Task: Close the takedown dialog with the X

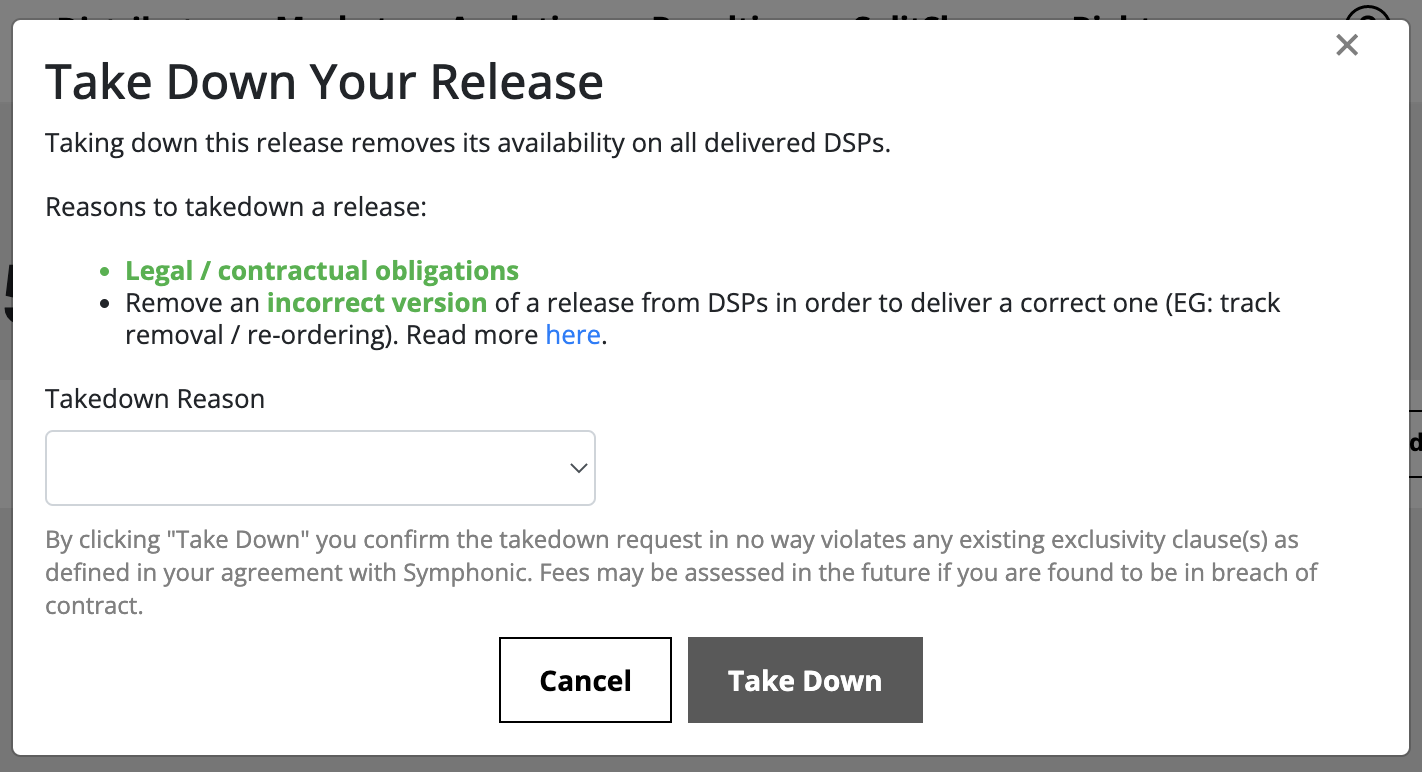Action: (1347, 45)
